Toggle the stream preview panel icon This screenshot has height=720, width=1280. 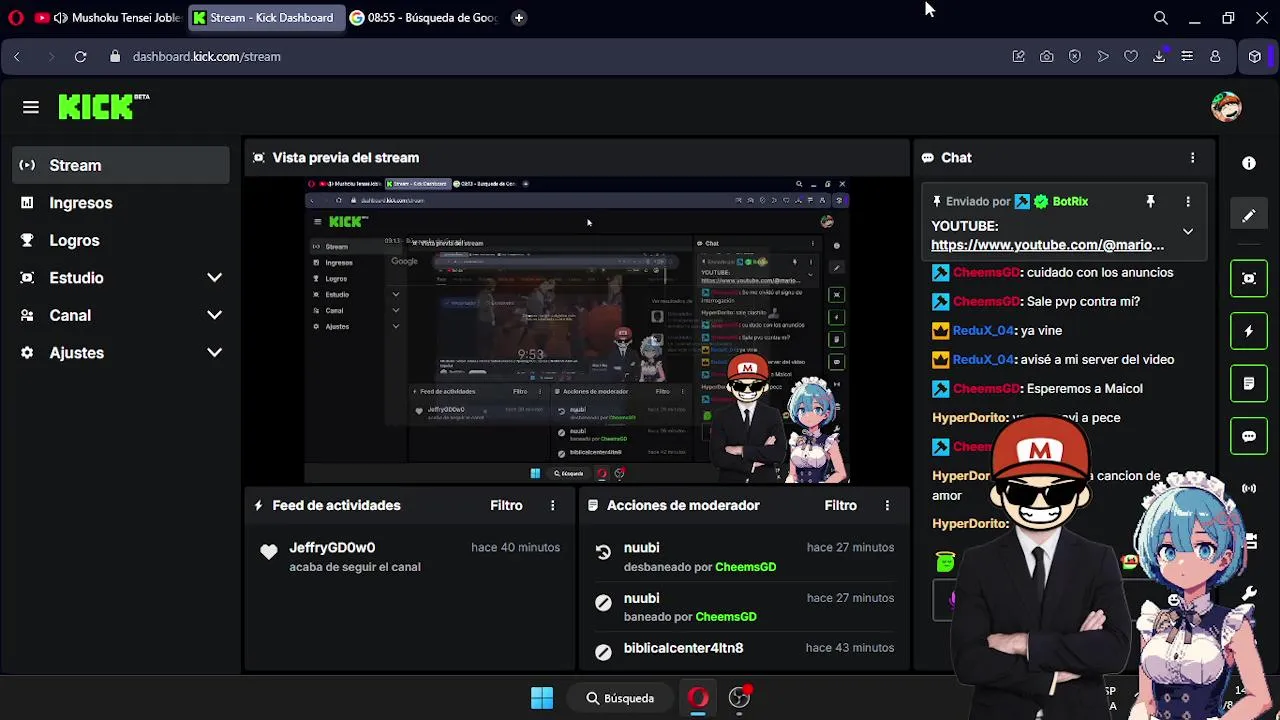(x=1249, y=279)
